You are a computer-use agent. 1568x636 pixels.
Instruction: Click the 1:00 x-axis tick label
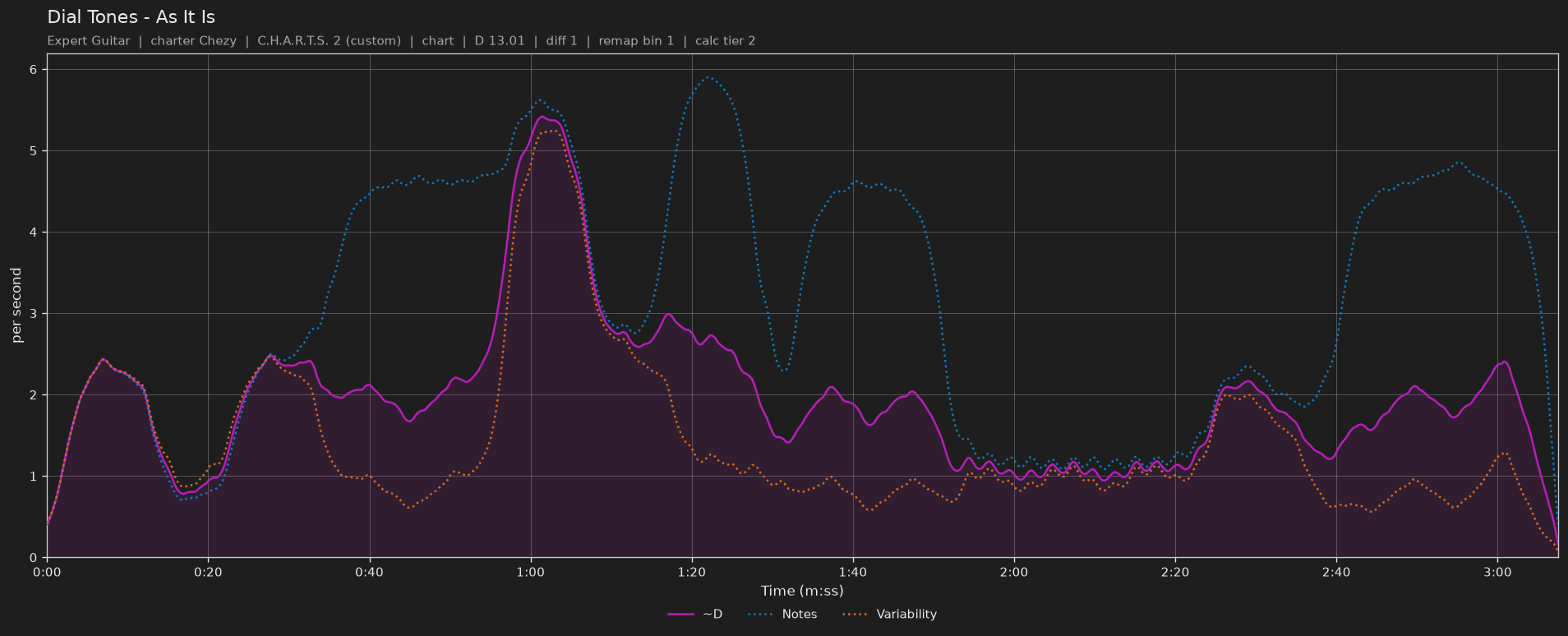point(530,573)
